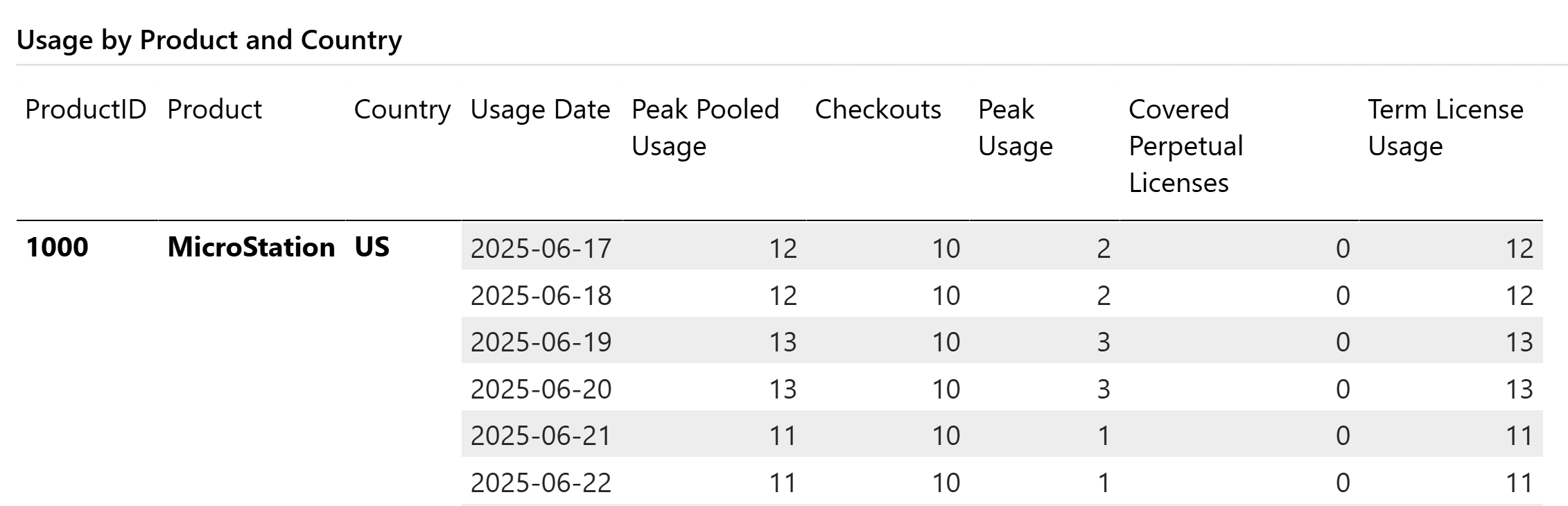Select the 2025-06-20 date cell

click(541, 389)
